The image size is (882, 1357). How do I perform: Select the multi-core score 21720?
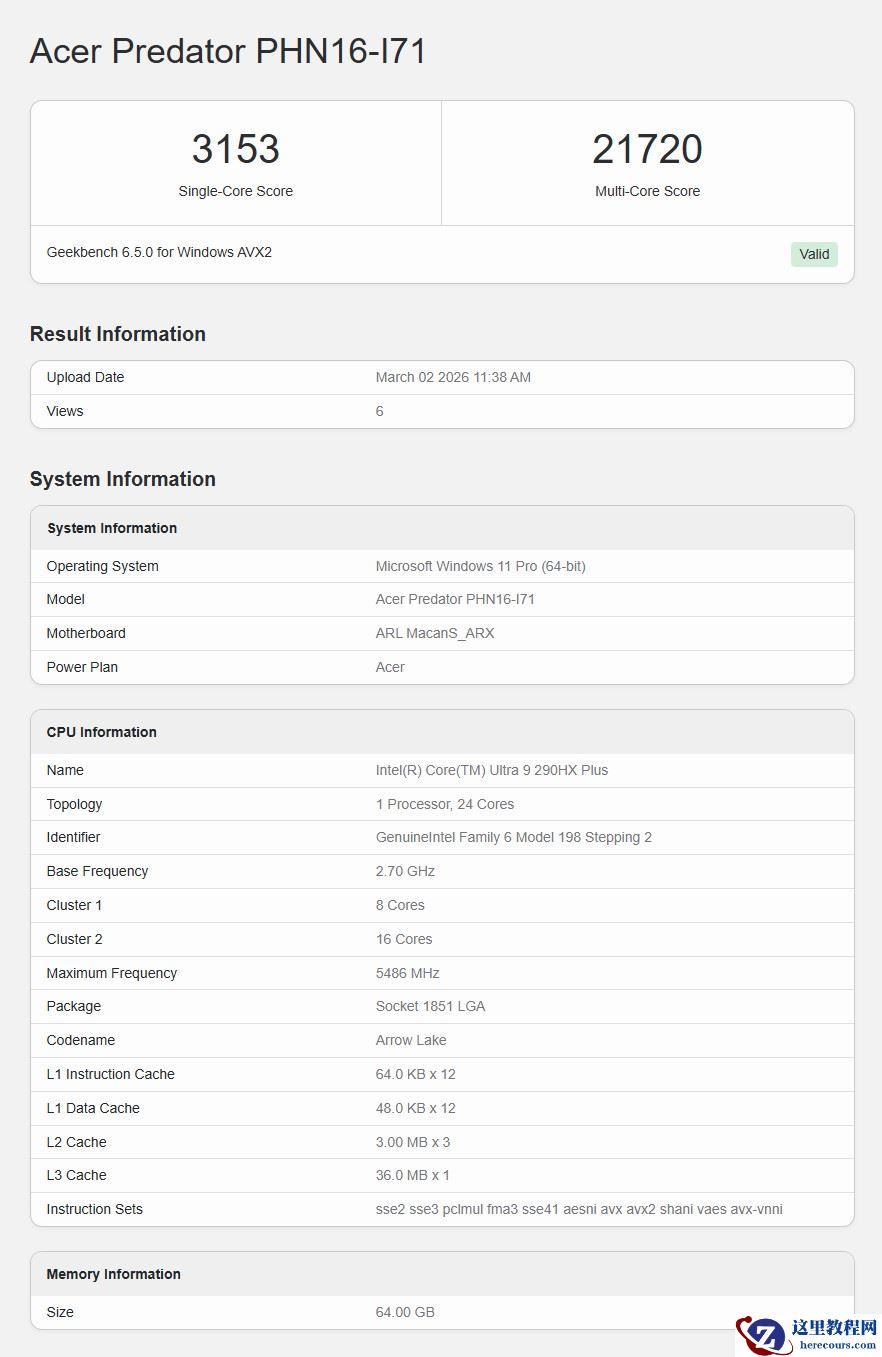coord(647,149)
